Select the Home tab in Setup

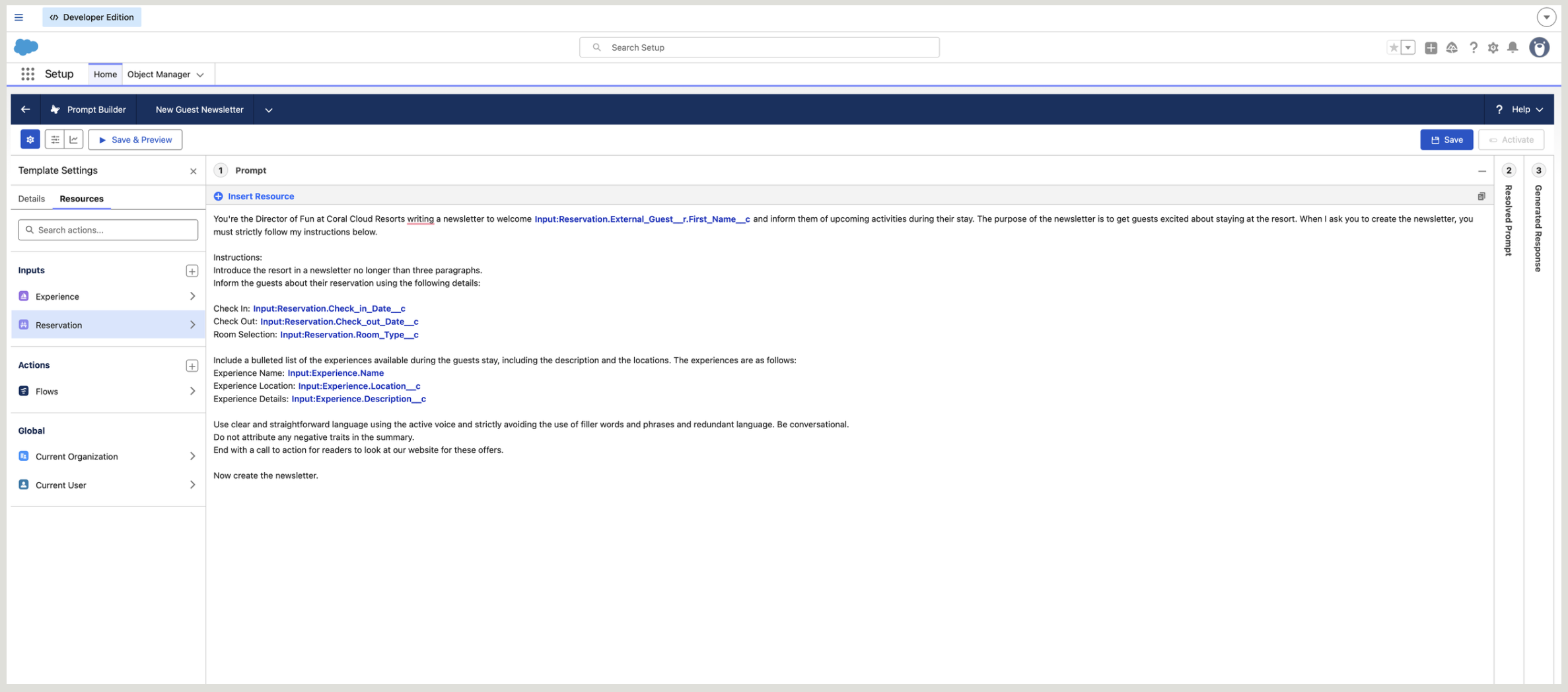click(x=105, y=75)
